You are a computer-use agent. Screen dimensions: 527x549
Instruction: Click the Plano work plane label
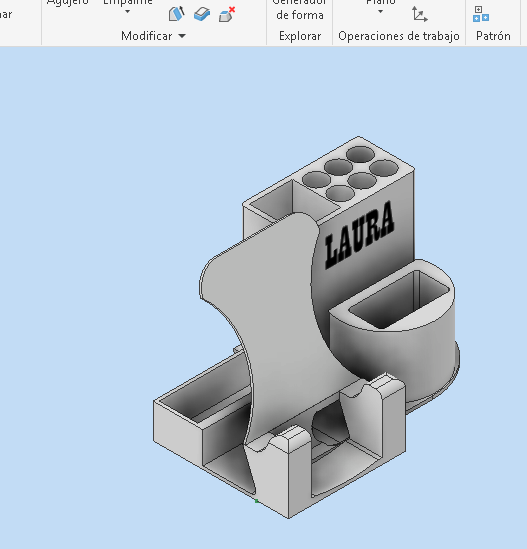(381, 2)
